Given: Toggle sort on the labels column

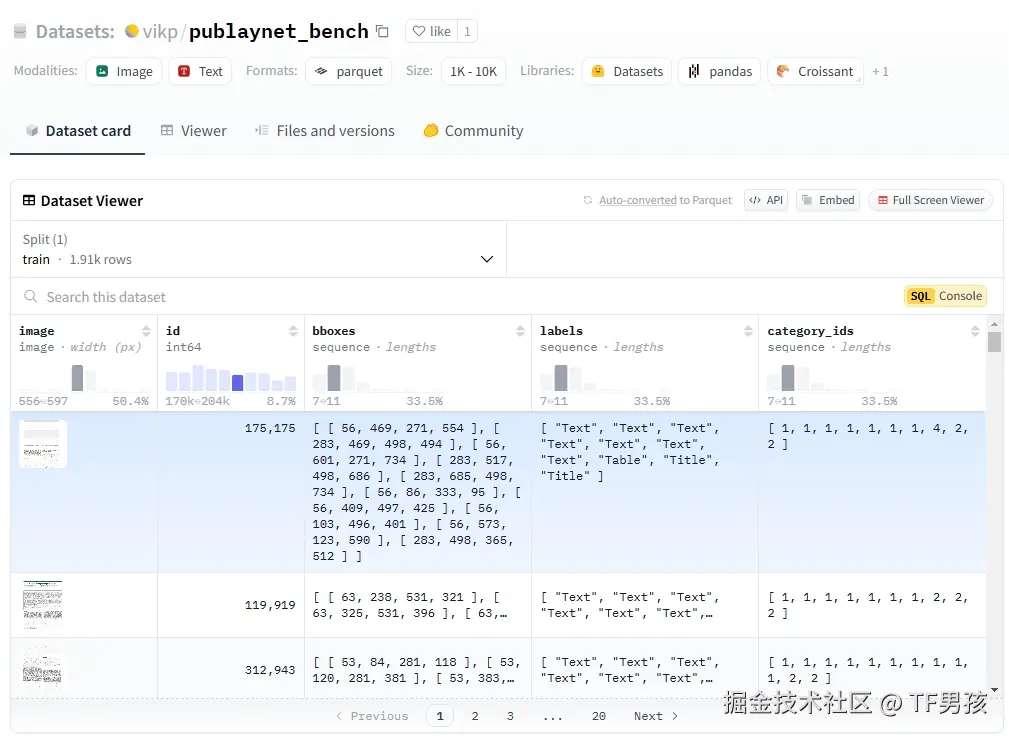Looking at the screenshot, I should pos(747,331).
